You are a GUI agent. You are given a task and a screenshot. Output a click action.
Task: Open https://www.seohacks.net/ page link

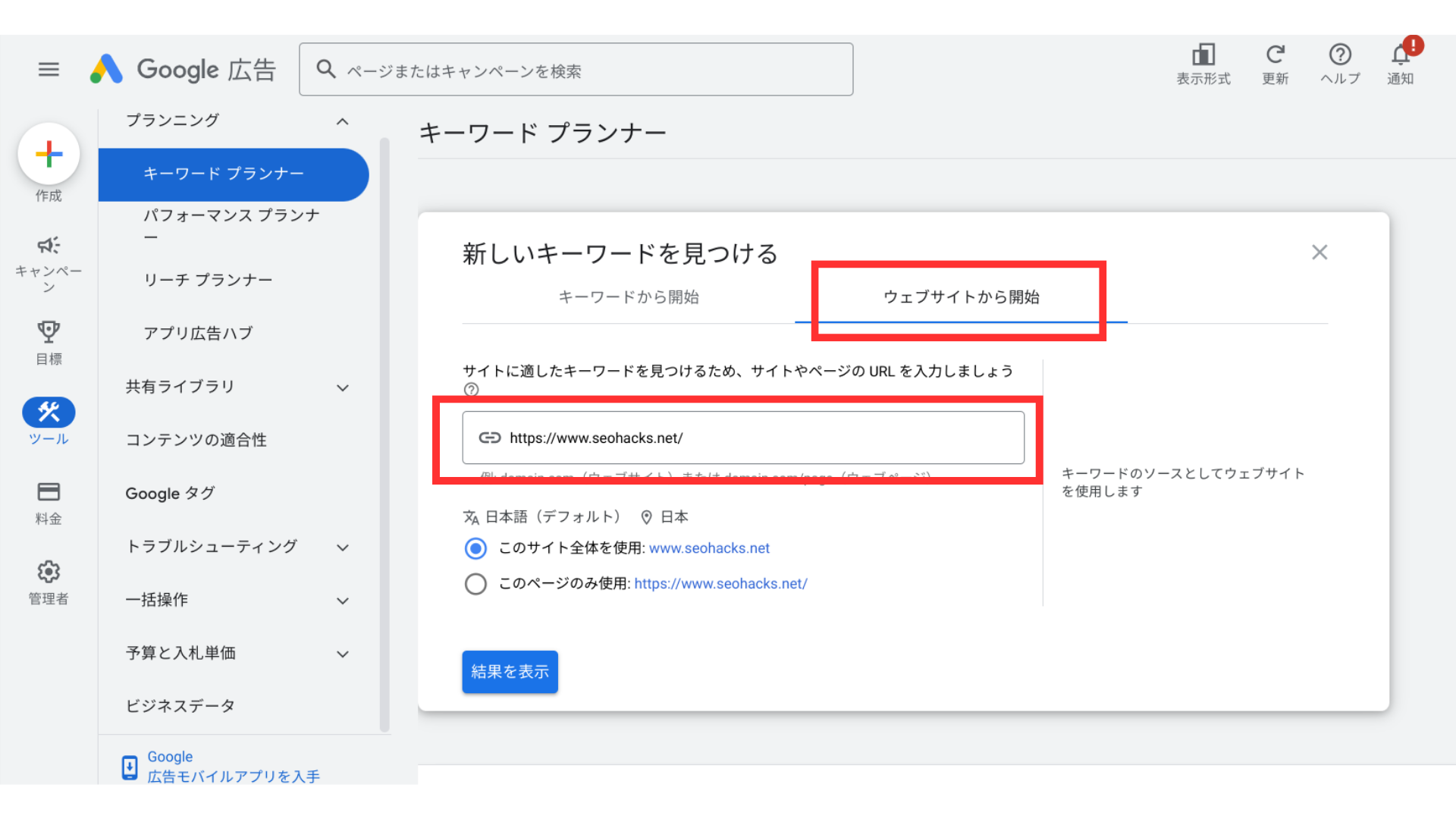click(720, 584)
